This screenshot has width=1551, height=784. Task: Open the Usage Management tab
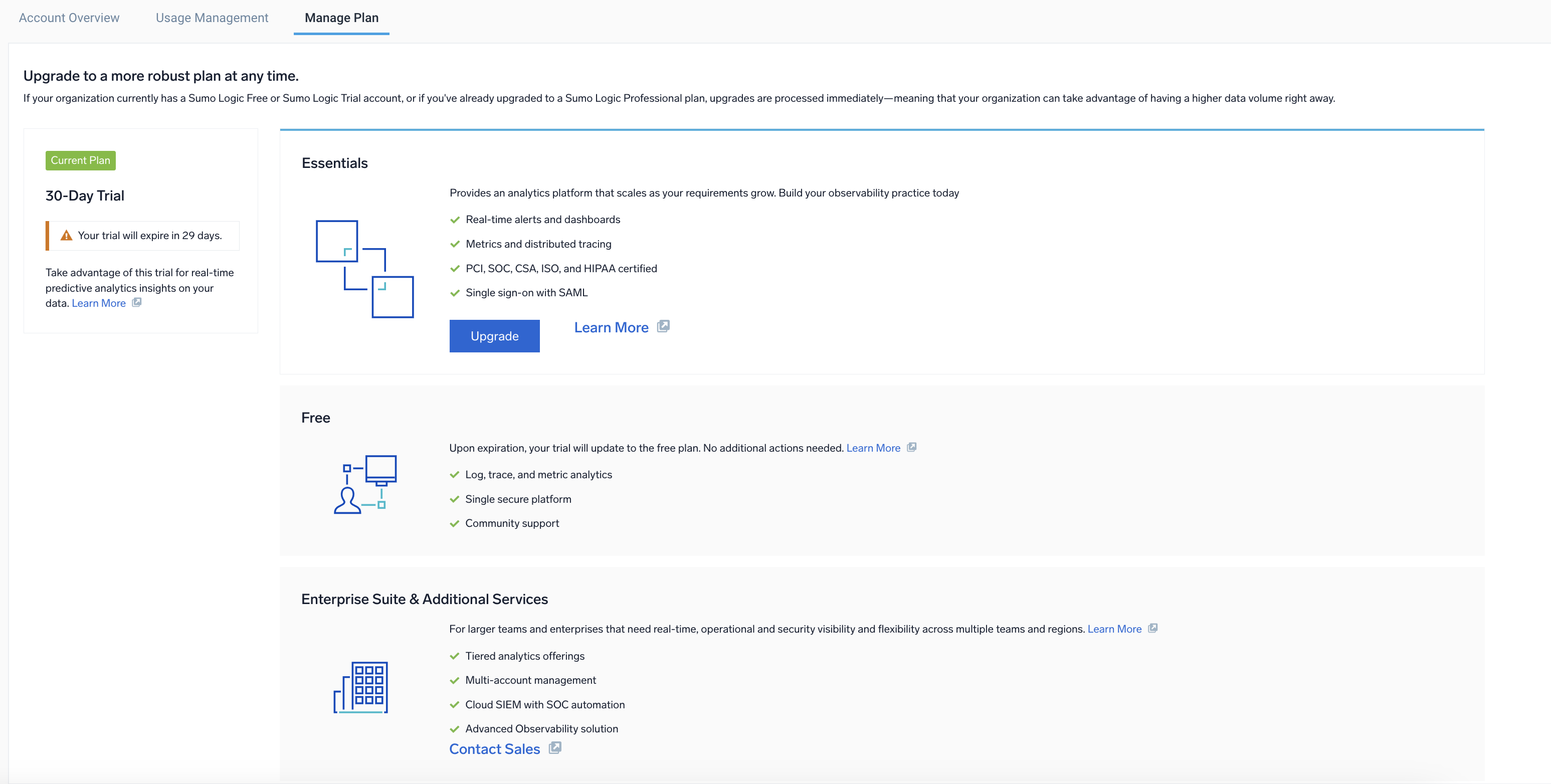(212, 18)
